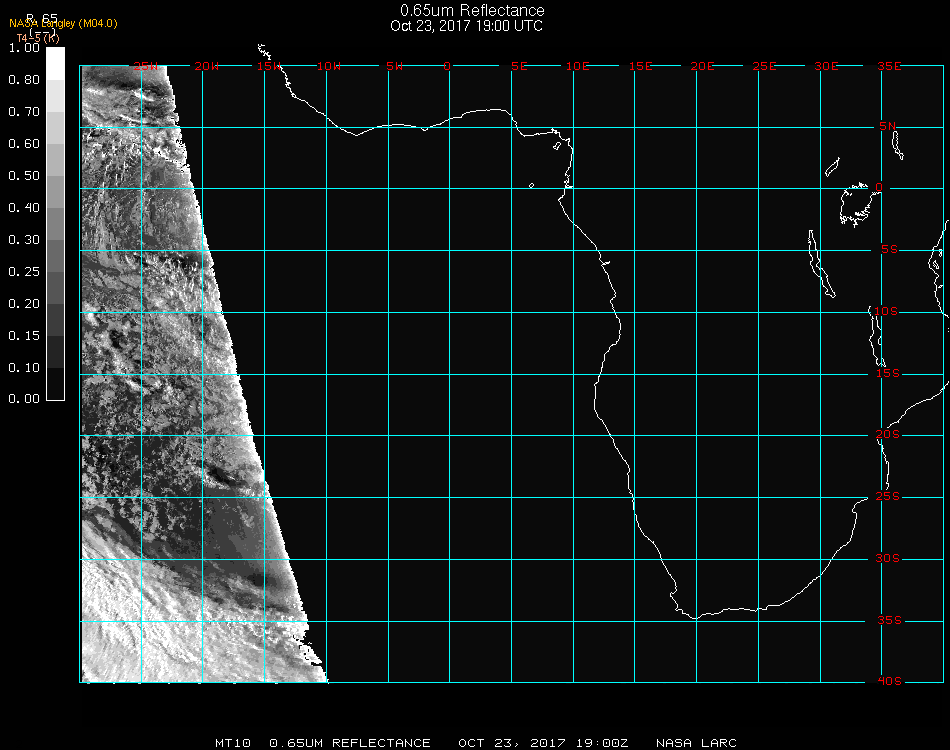Click the 15S latitude label
Screen dimensions: 950x750
pyautogui.click(x=888, y=373)
